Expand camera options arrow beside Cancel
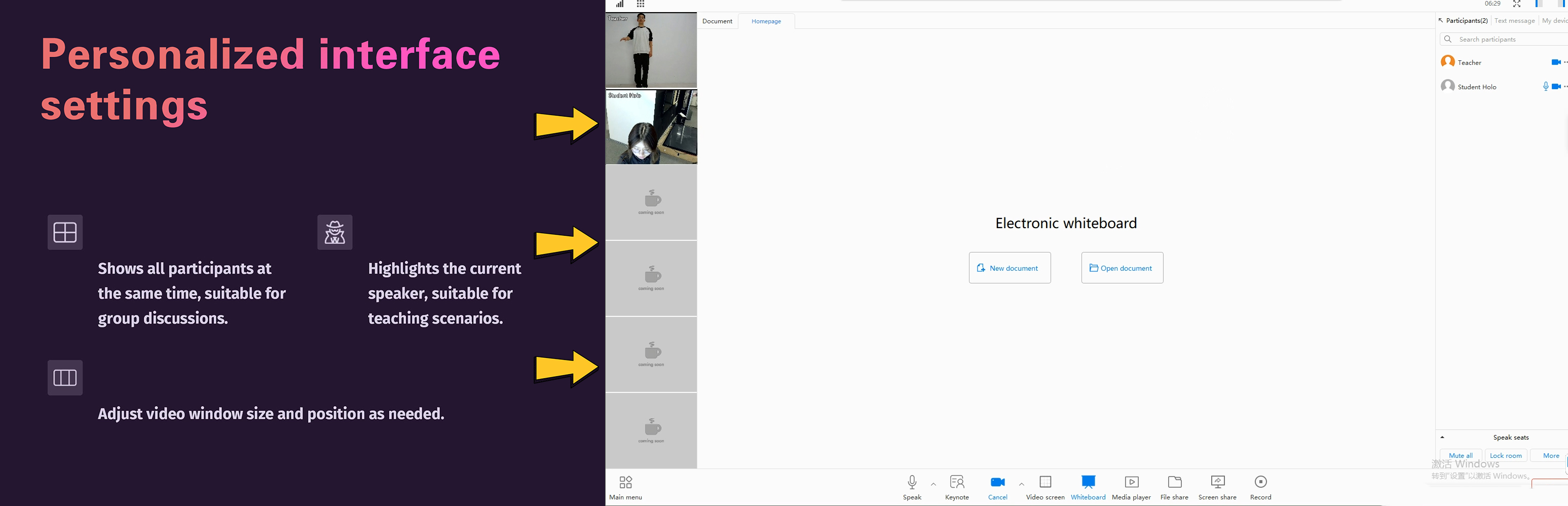 (x=1021, y=485)
